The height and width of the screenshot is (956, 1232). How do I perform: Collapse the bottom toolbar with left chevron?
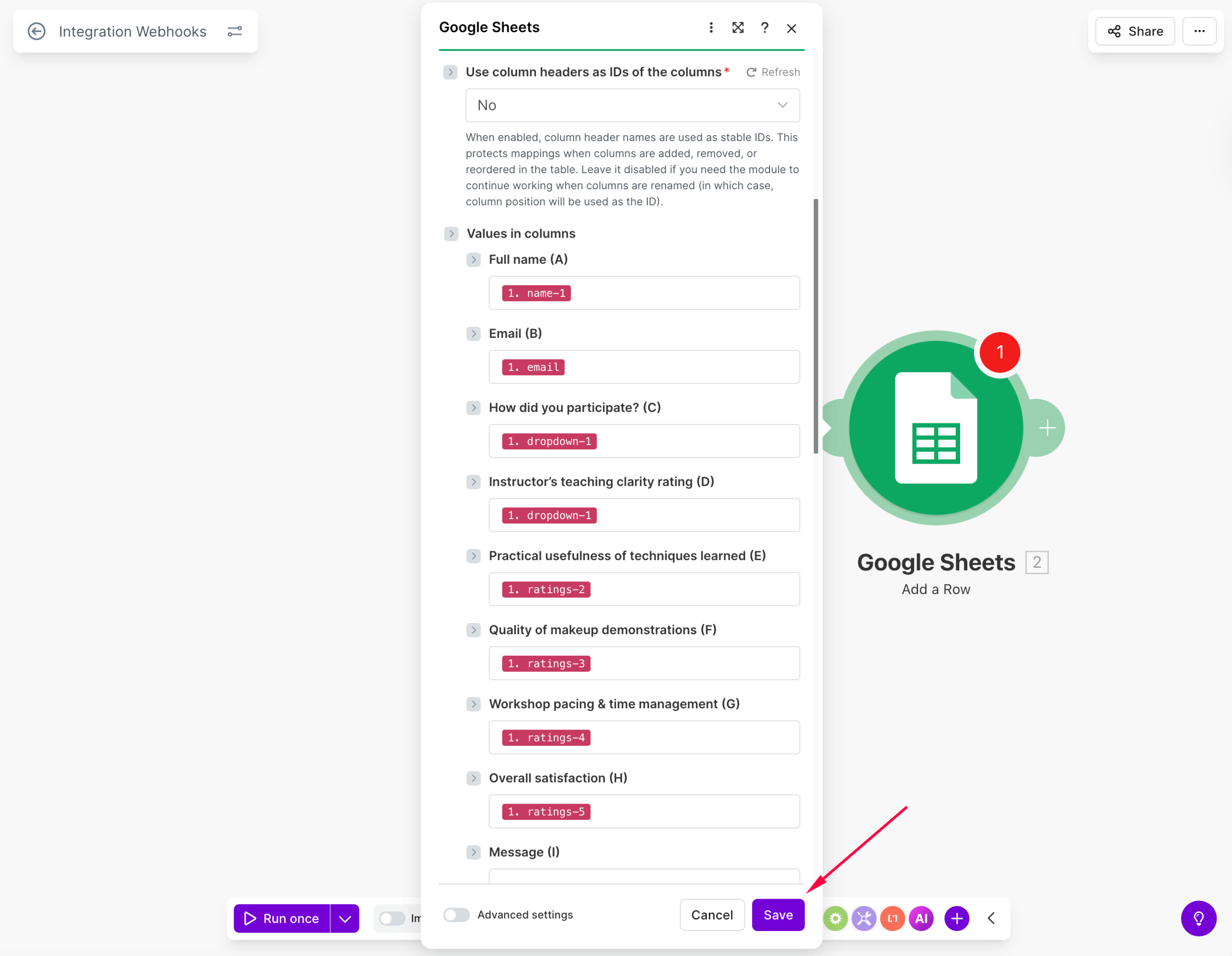(991, 919)
